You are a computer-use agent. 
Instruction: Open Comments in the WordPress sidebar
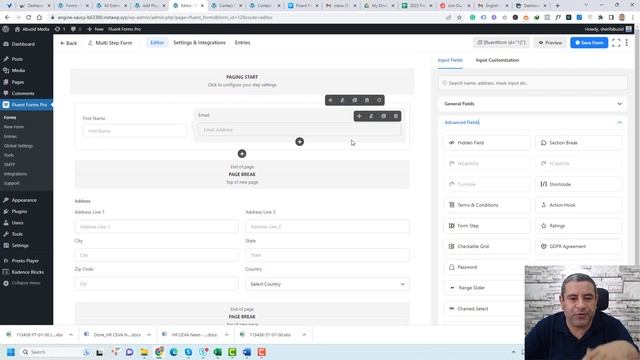point(26,93)
